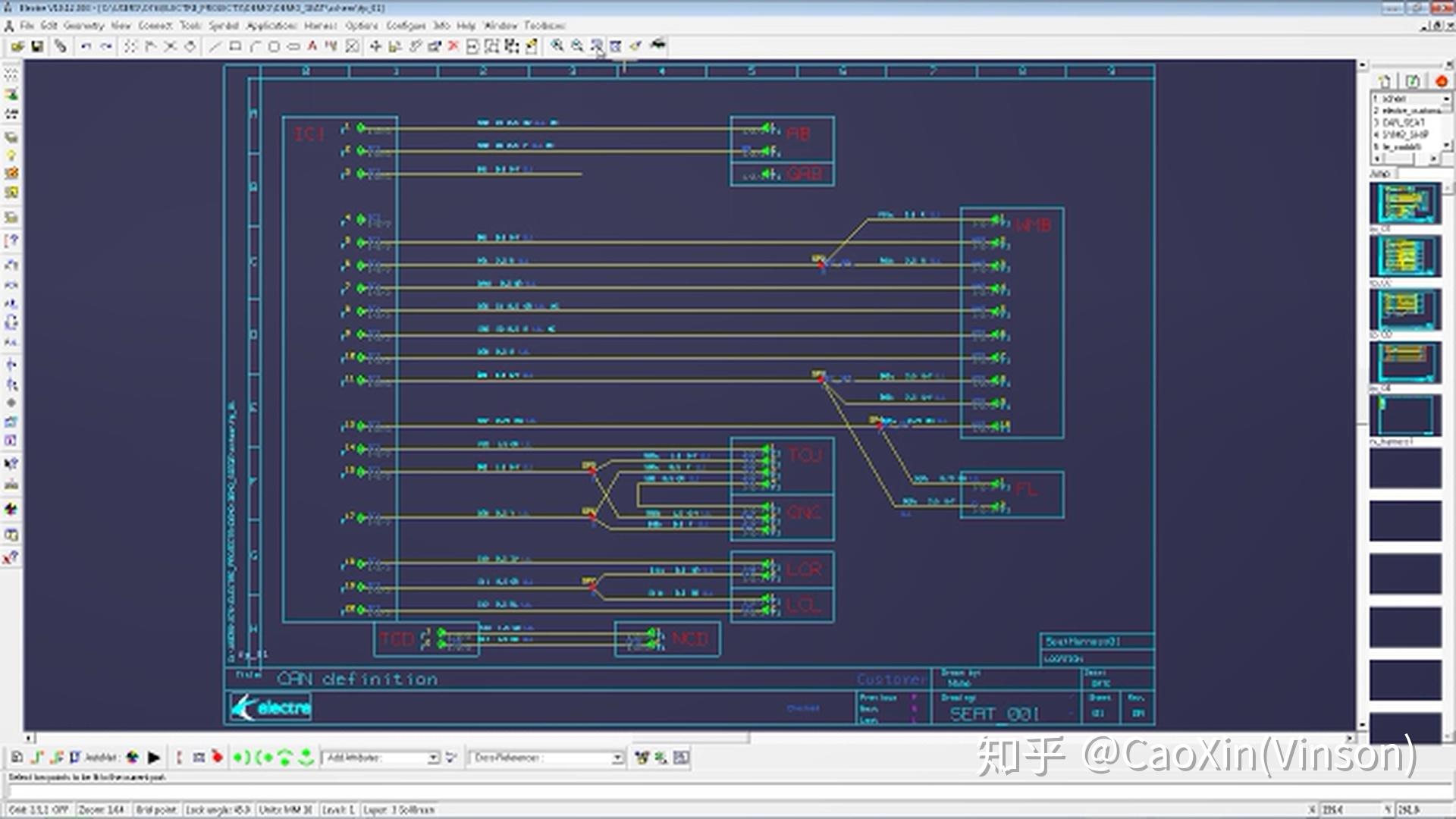Click the Zoom status bar field

[x=102, y=810]
